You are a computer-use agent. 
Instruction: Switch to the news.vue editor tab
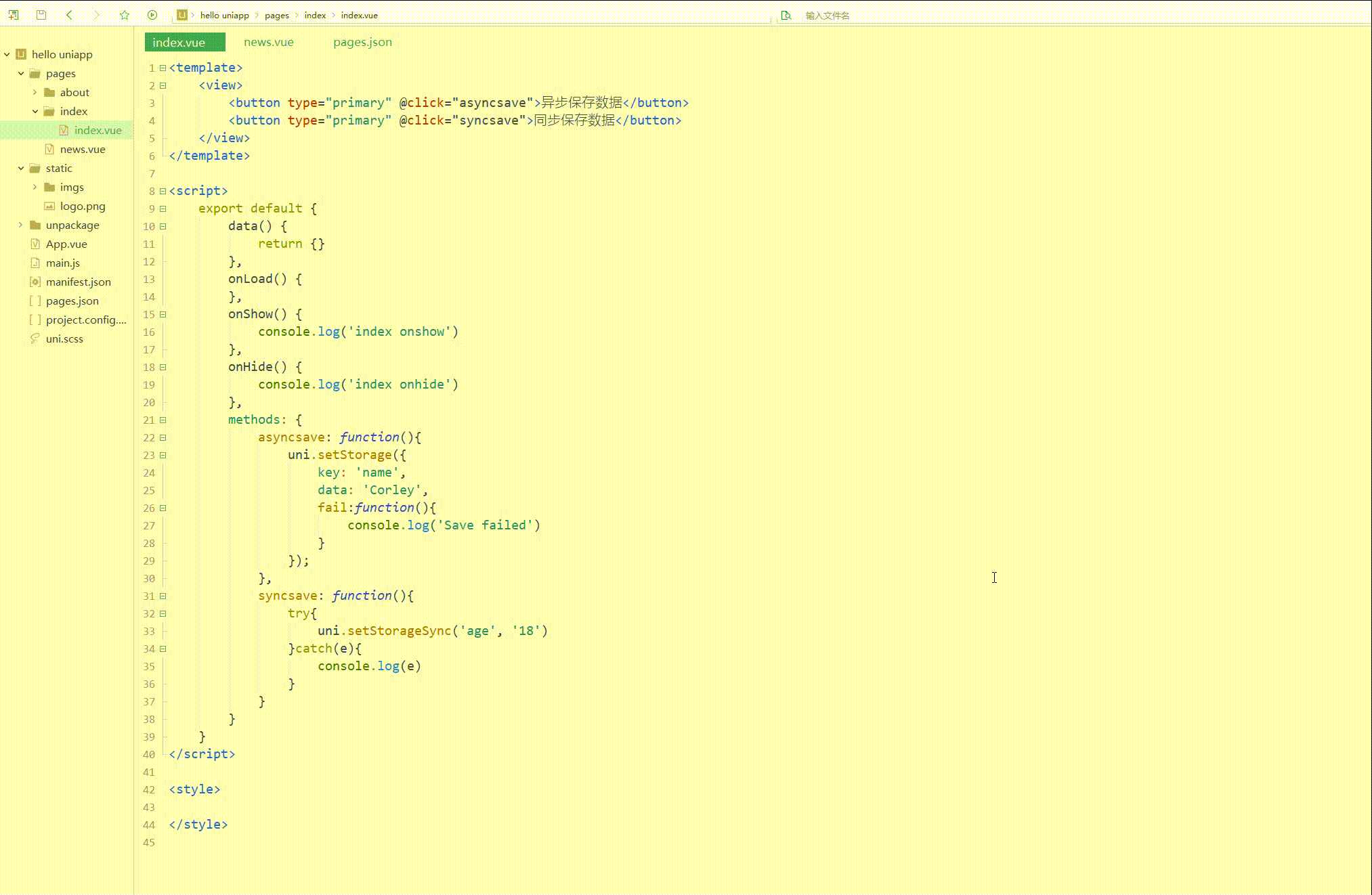coord(269,42)
